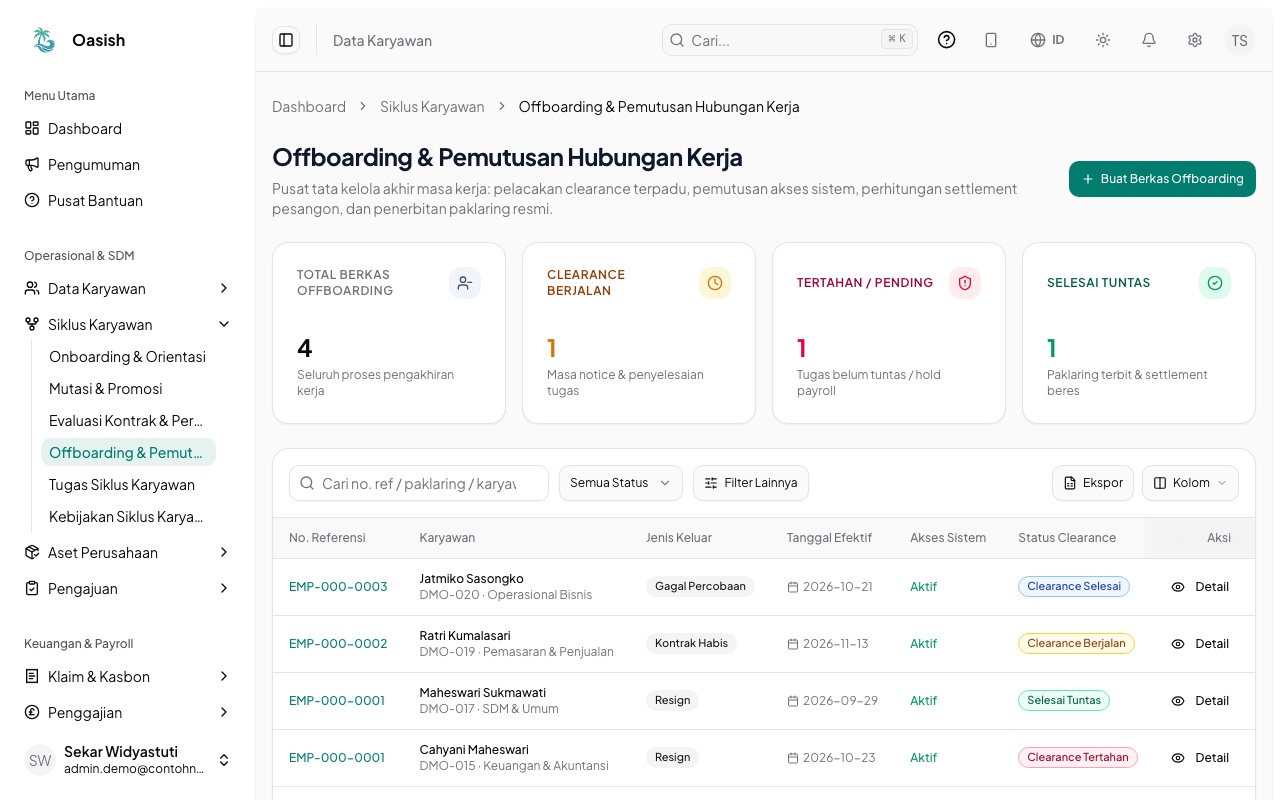The width and height of the screenshot is (1280, 800).
Task: Expand the Data Karyawan menu chevron
Action: click(224, 288)
